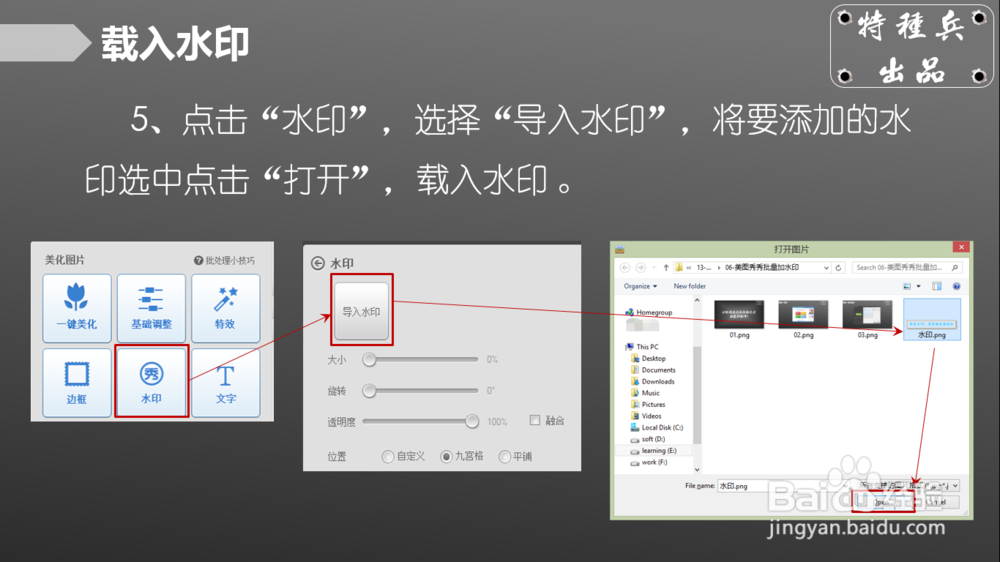1000x562 pixels.
Task: Select the 03.png thumbnail
Action: pyautogui.click(x=867, y=320)
